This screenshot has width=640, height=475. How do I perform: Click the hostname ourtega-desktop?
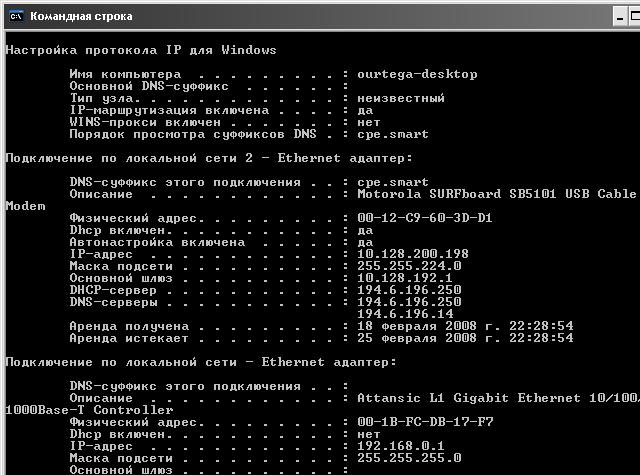[417, 74]
